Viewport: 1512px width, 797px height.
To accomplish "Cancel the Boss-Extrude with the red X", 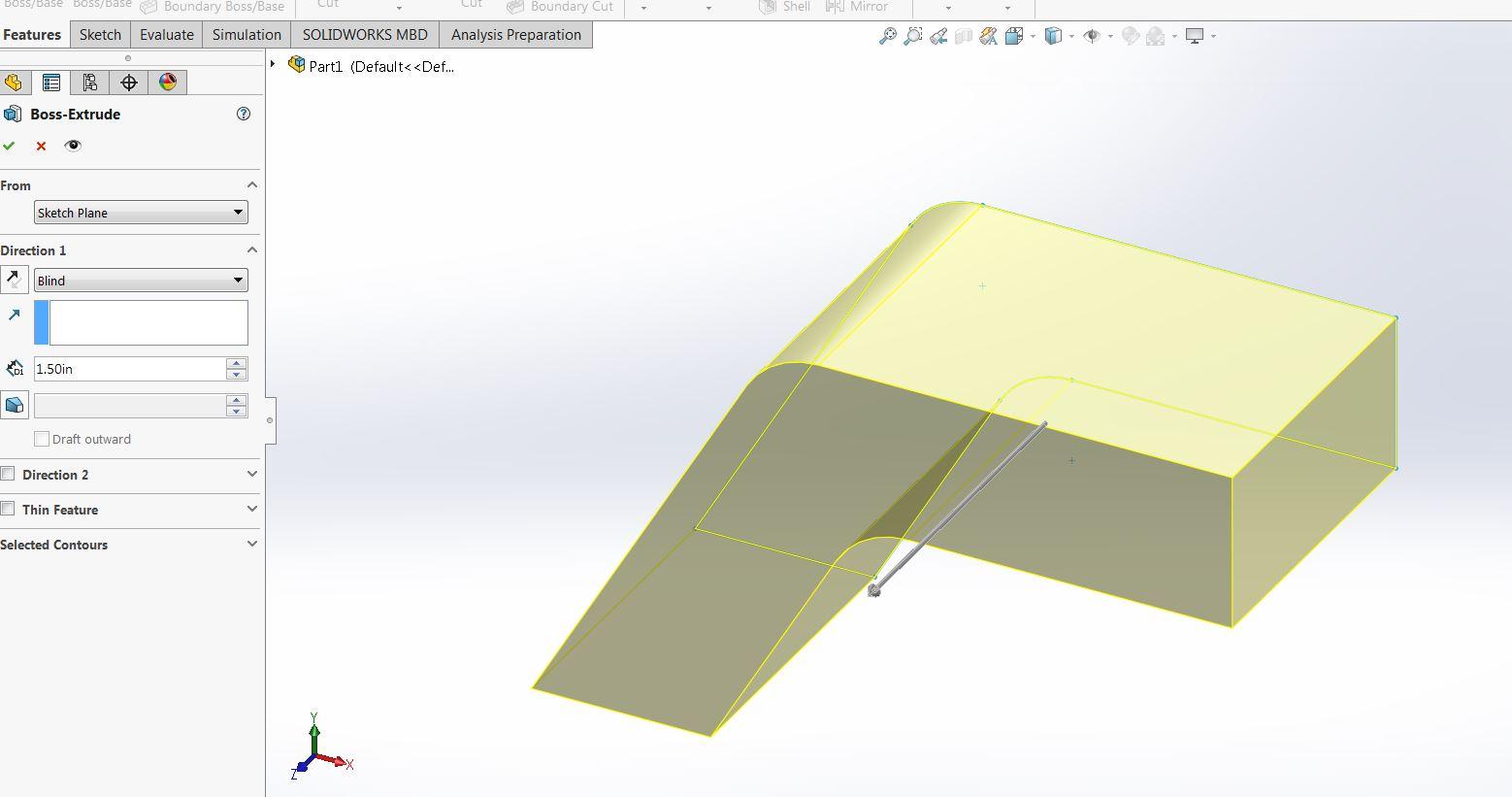I will coord(41,146).
